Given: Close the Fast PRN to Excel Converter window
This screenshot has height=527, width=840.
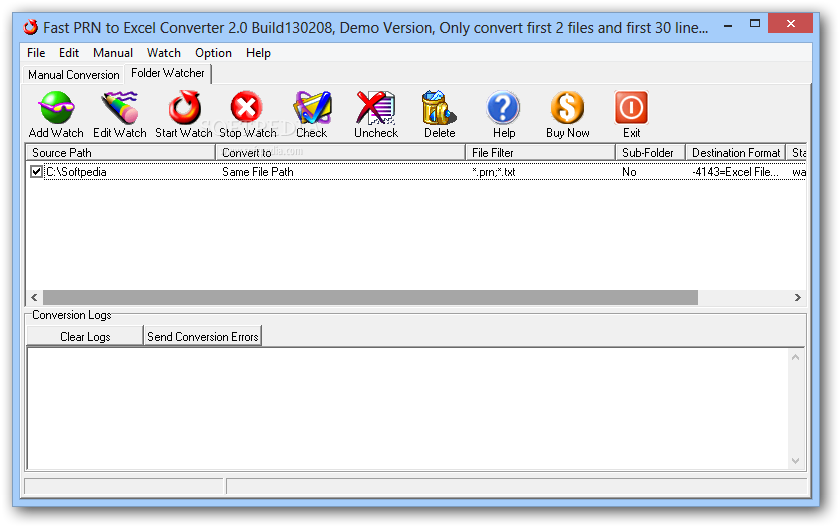Looking at the screenshot, I should pyautogui.click(x=790, y=24).
